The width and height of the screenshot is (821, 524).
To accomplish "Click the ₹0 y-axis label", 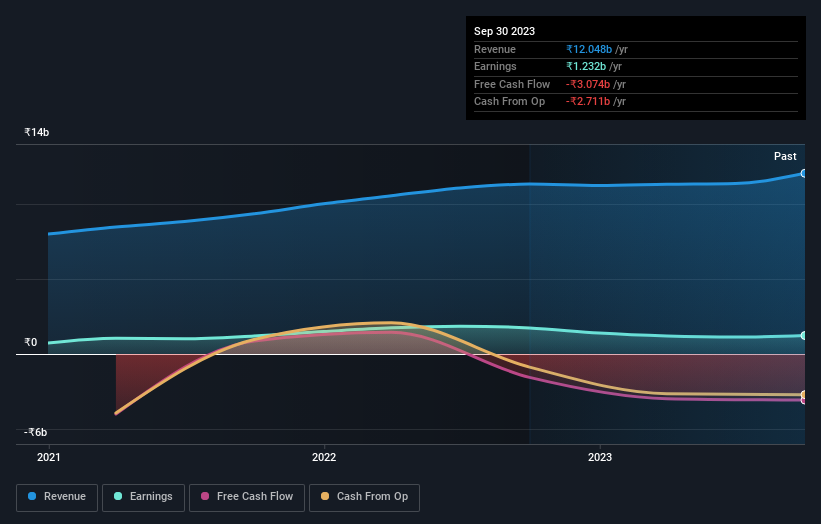I will pyautogui.click(x=31, y=342).
